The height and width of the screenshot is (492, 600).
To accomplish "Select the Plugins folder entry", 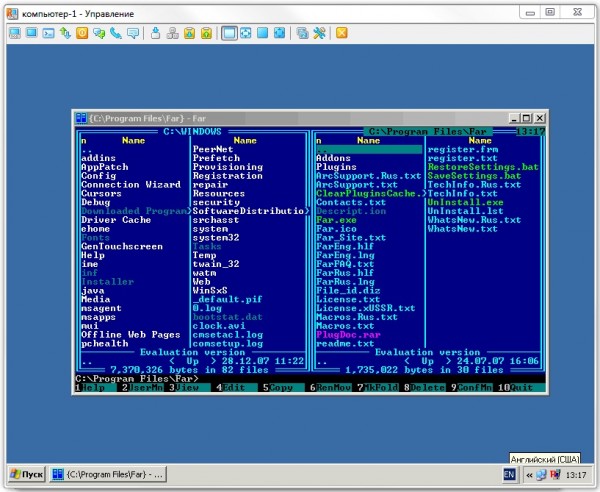I will click(x=336, y=167).
